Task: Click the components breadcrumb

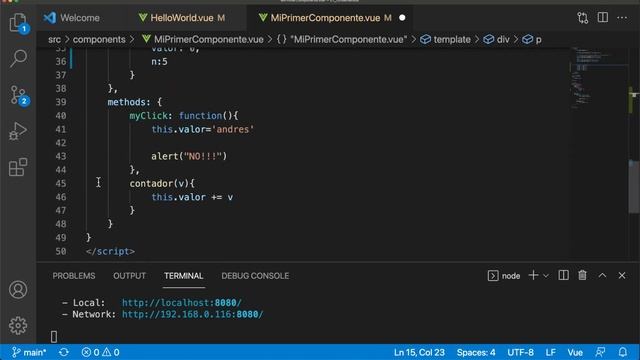Action: [99, 40]
